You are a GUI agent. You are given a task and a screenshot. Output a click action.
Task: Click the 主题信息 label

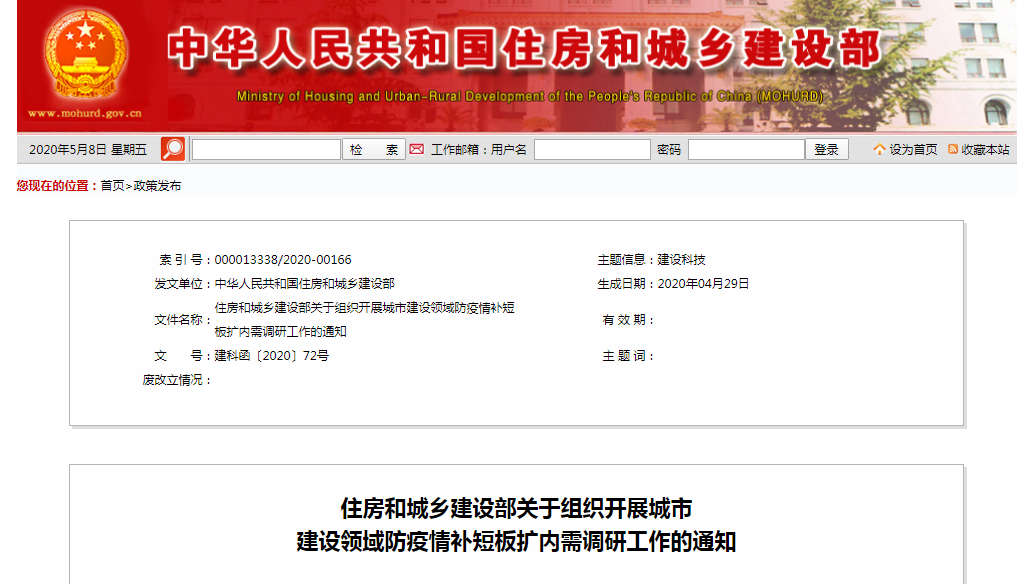point(626,259)
